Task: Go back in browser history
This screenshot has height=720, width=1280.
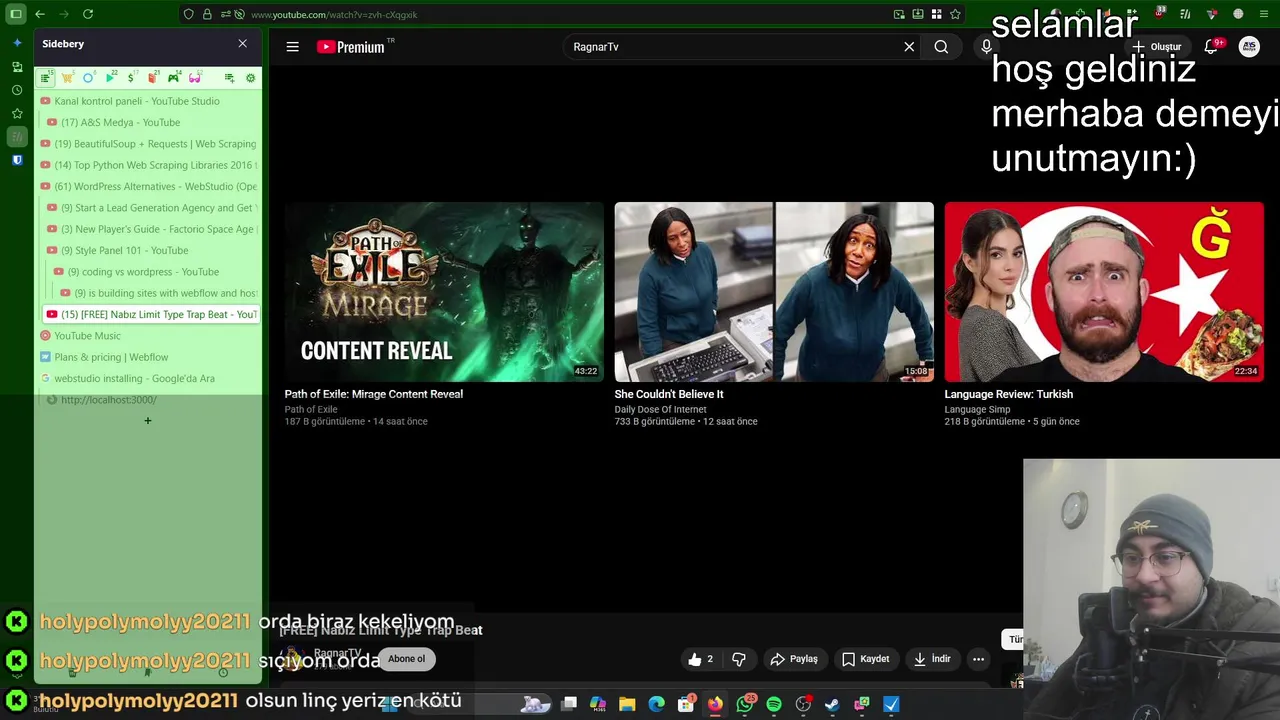Action: coord(40,14)
